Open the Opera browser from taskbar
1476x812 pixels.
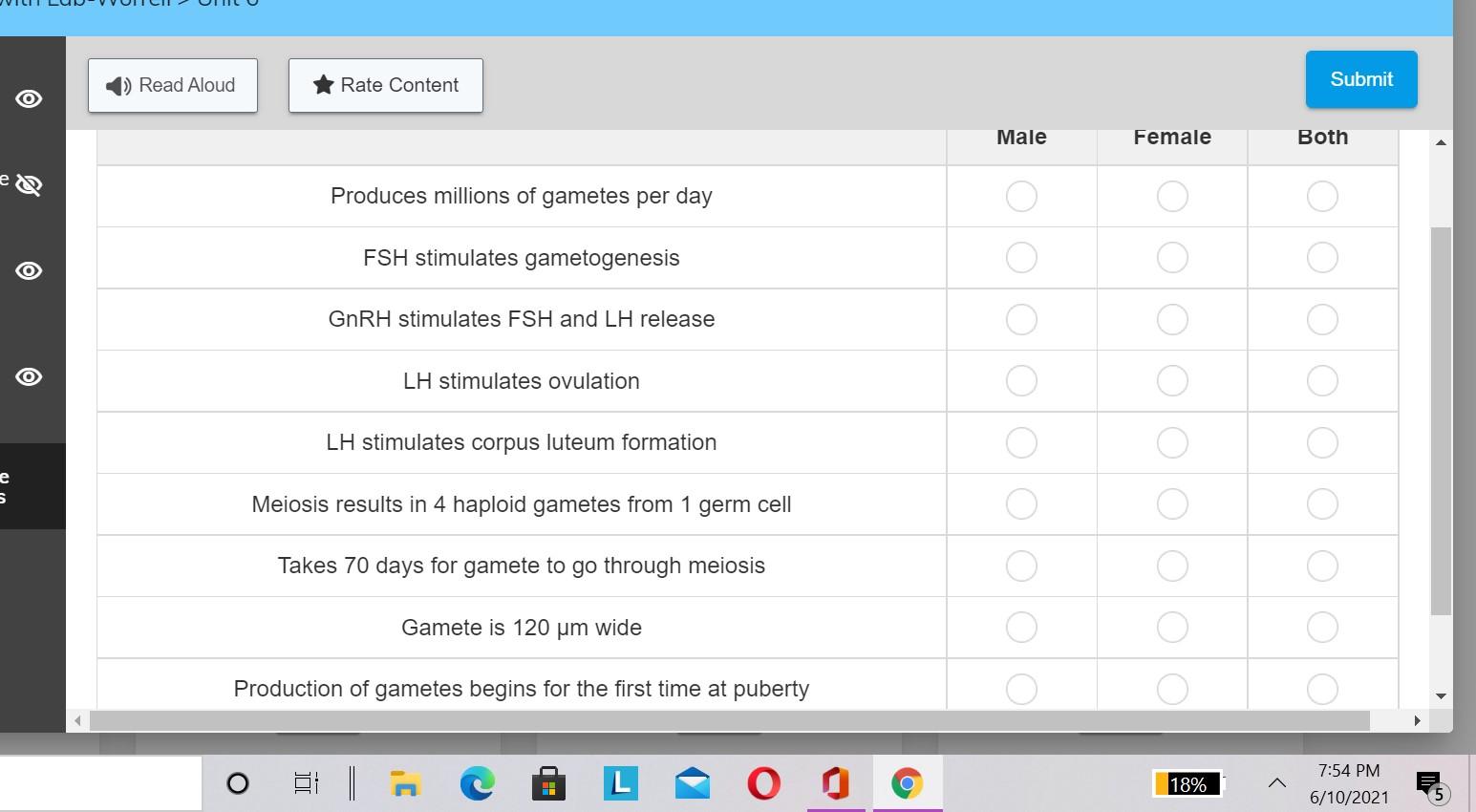763,783
